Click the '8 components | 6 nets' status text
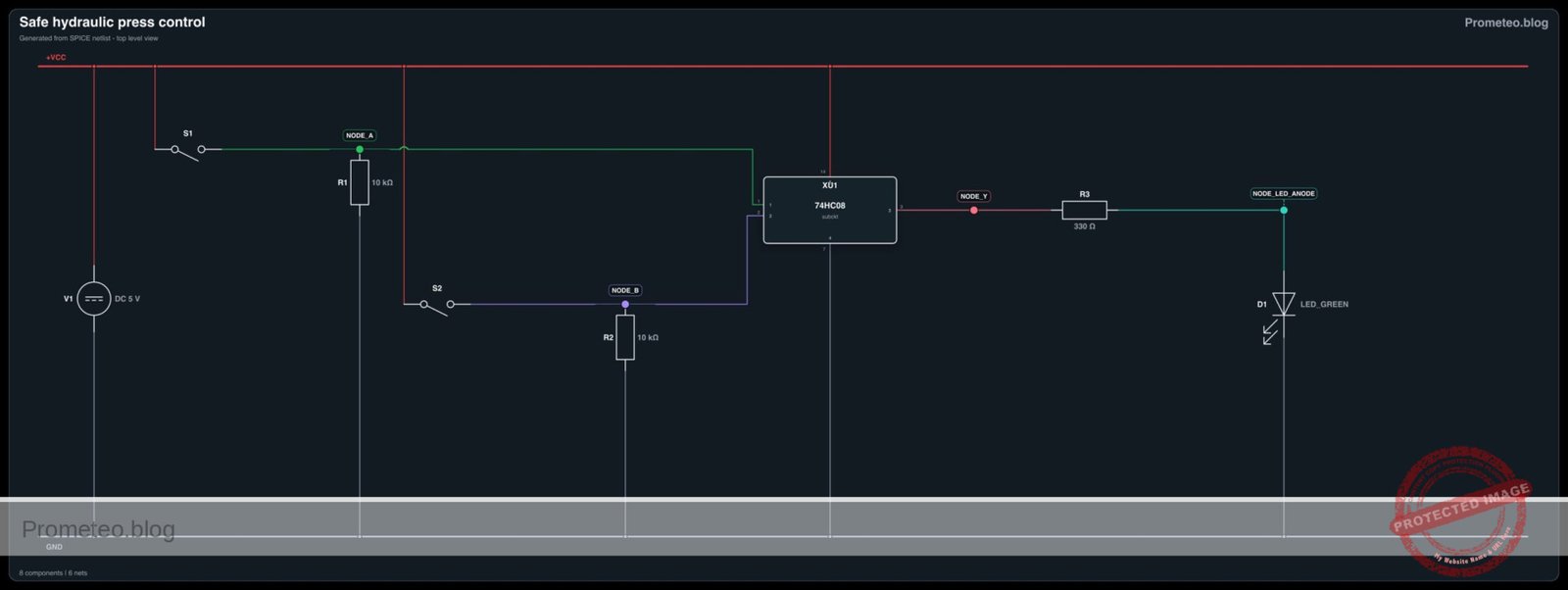This screenshot has height=590, width=1568. click(53, 573)
